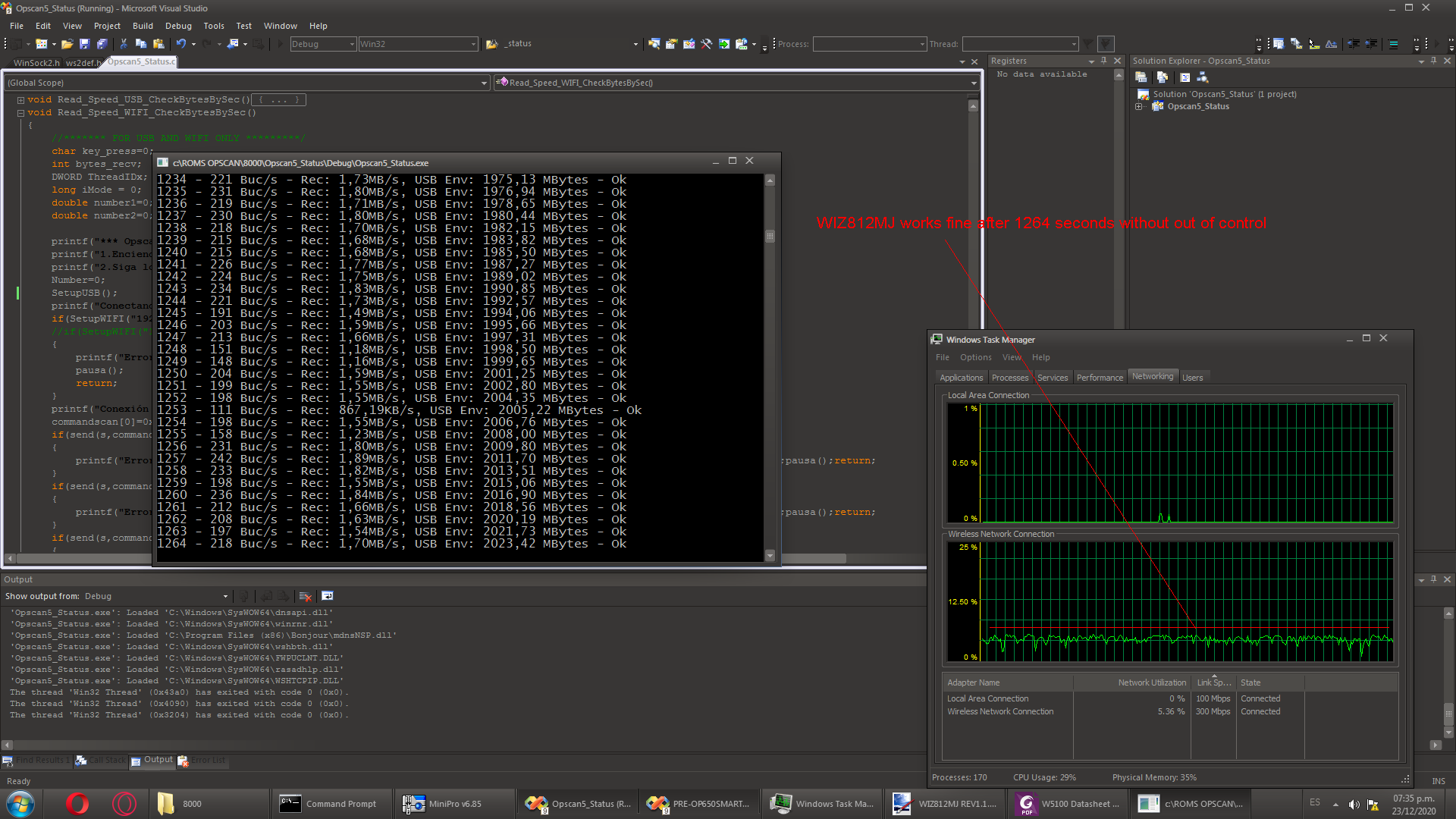Screen dimensions: 1456x819
Task: Open File toolbar icon in Visual Studio
Action: pyautogui.click(x=67, y=44)
